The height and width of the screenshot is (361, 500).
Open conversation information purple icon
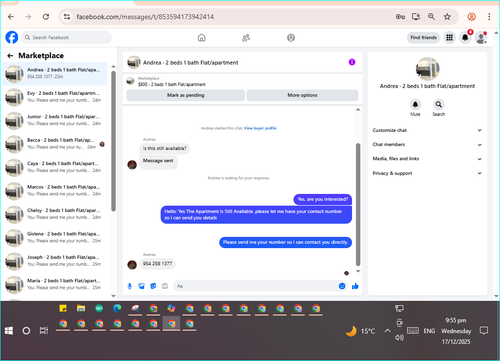coord(352,62)
